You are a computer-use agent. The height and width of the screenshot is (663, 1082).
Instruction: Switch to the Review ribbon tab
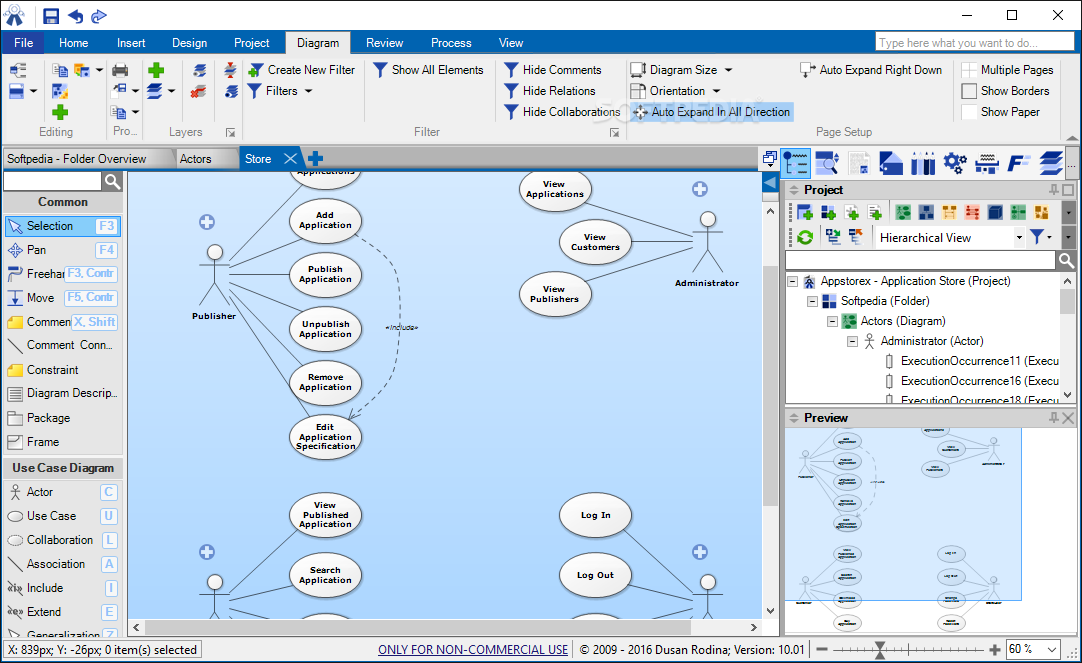[384, 43]
